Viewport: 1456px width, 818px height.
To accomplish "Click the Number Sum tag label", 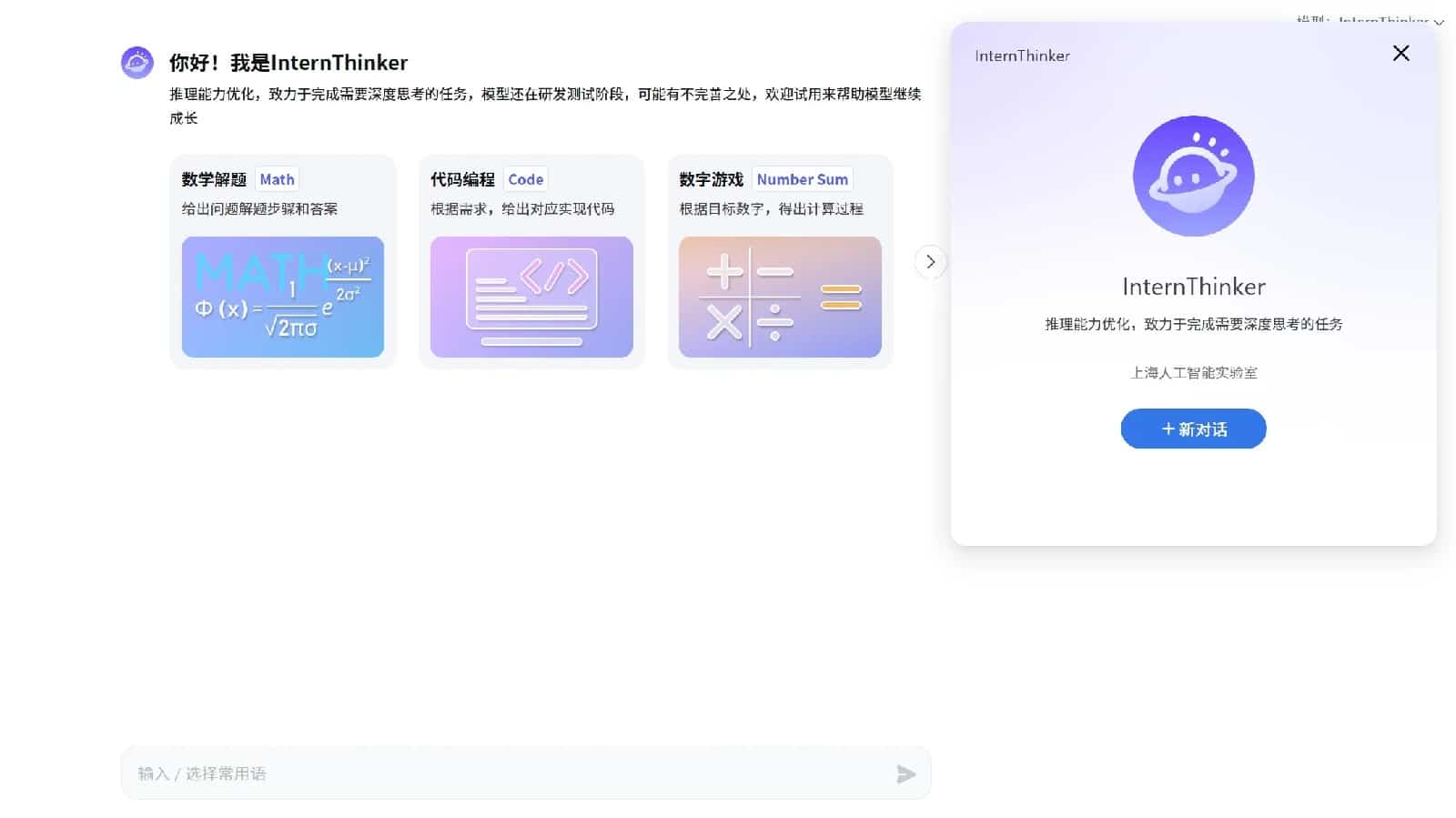I will pyautogui.click(x=802, y=179).
